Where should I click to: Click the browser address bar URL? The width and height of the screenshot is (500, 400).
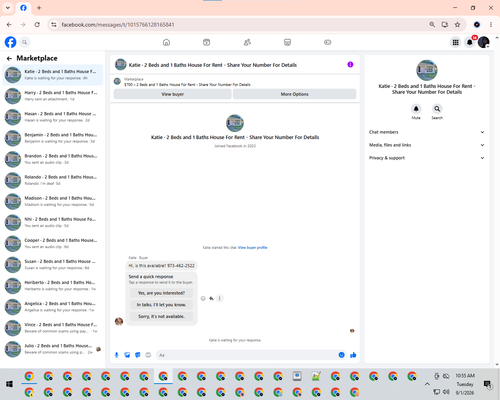click(118, 25)
